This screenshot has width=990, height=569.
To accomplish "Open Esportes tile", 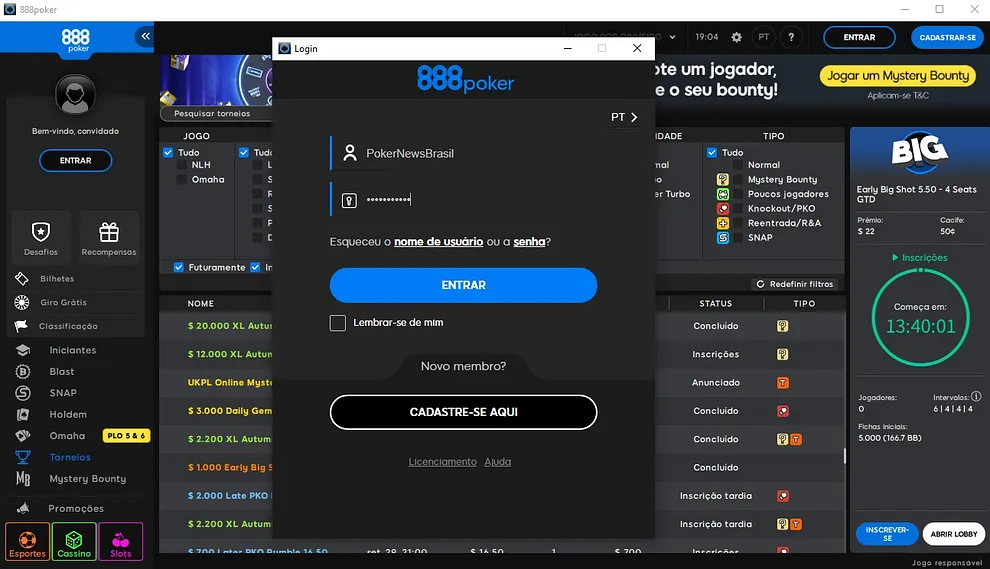I will [x=27, y=542].
